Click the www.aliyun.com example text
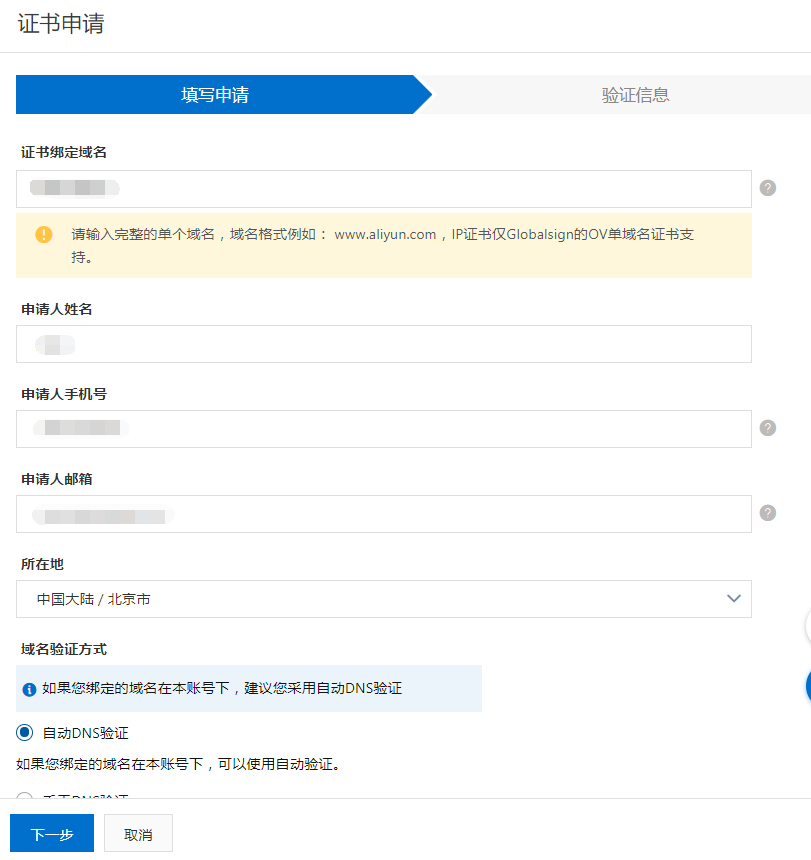The image size is (811, 860). (385, 234)
